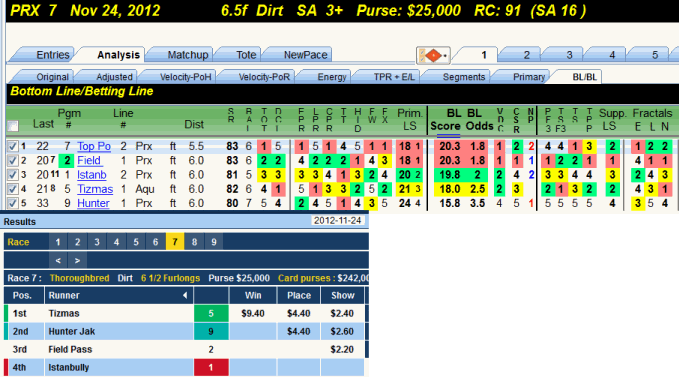The width and height of the screenshot is (679, 378).
Task: Click the Results date field 2012-11-24
Action: pos(337,220)
